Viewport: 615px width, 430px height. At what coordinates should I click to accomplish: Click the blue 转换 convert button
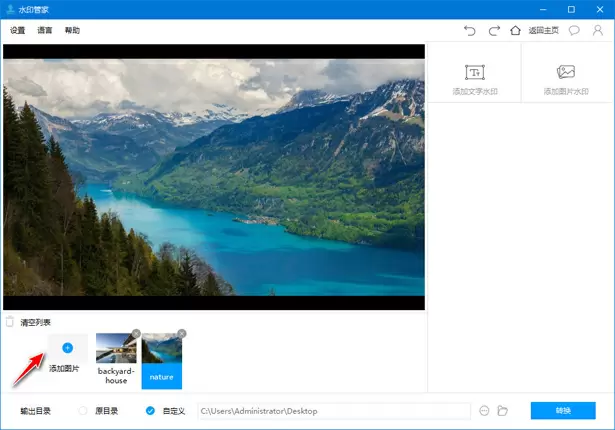[x=563, y=411]
